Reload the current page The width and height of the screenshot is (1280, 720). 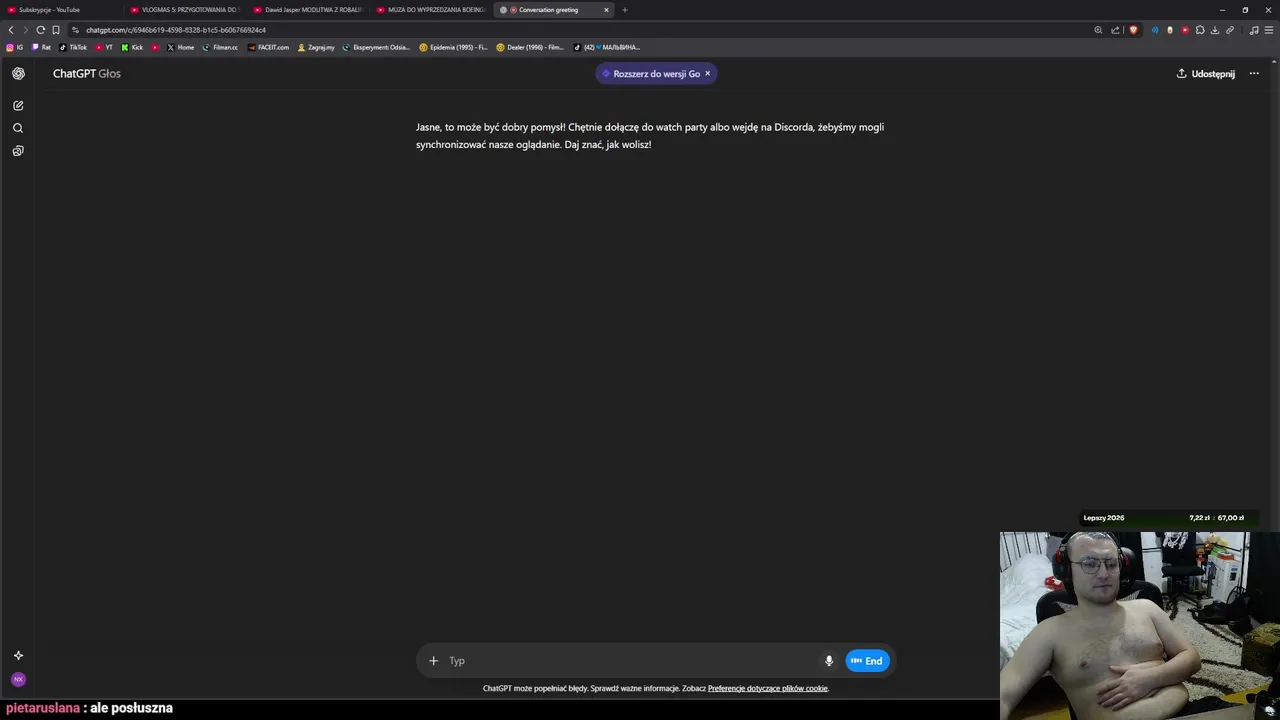(41, 30)
